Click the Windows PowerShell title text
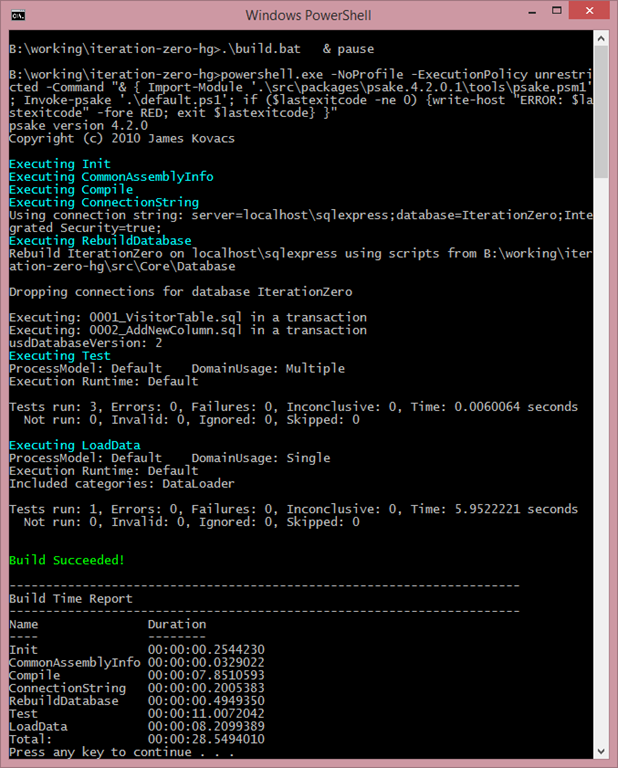 pos(309,15)
